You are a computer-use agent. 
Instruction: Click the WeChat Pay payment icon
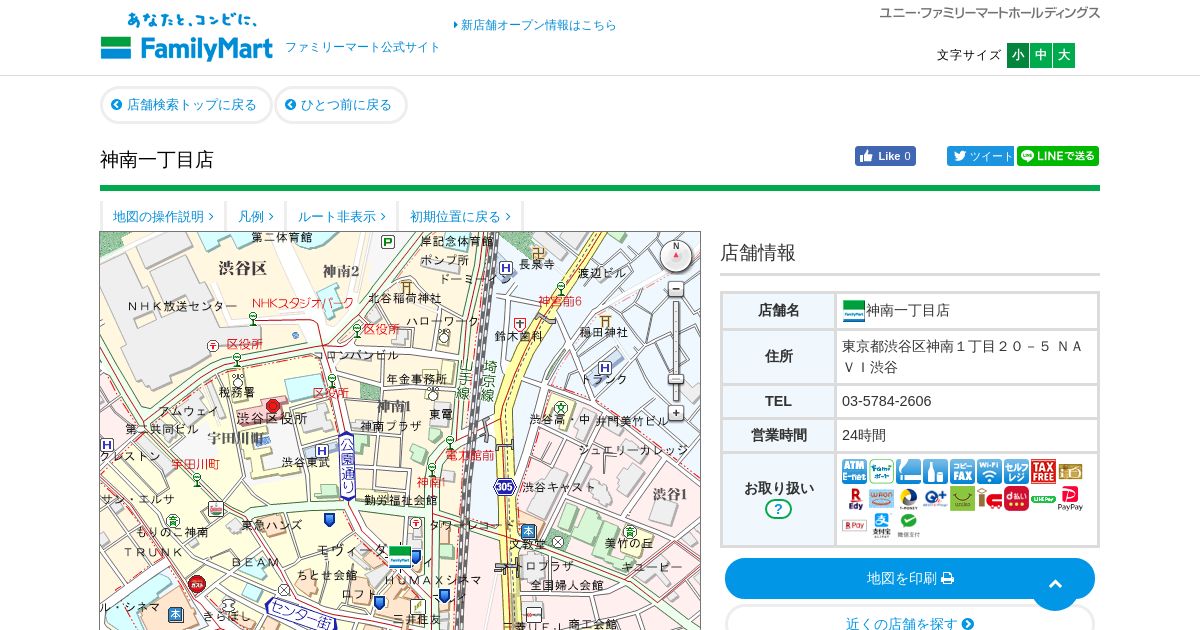coord(908,525)
